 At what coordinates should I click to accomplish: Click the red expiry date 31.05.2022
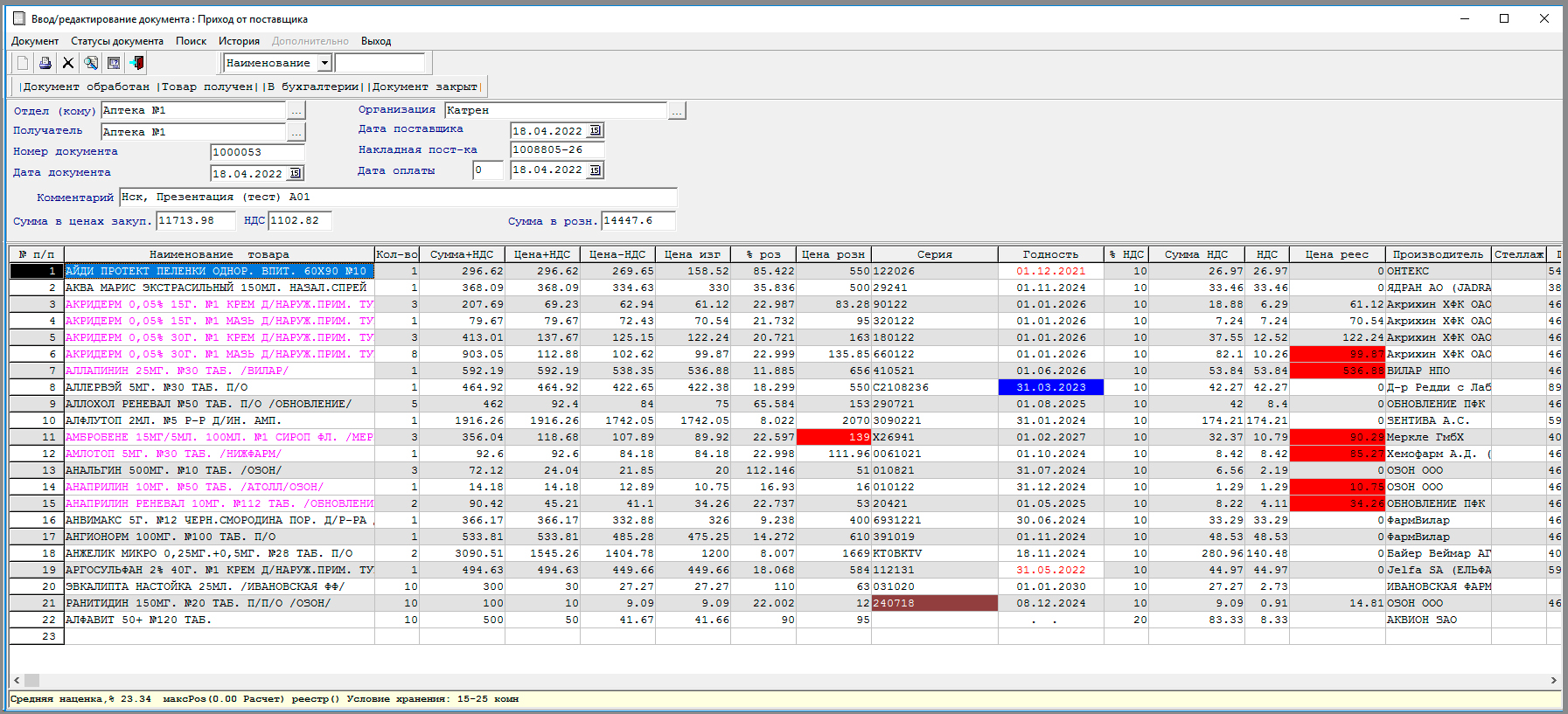tap(1050, 570)
